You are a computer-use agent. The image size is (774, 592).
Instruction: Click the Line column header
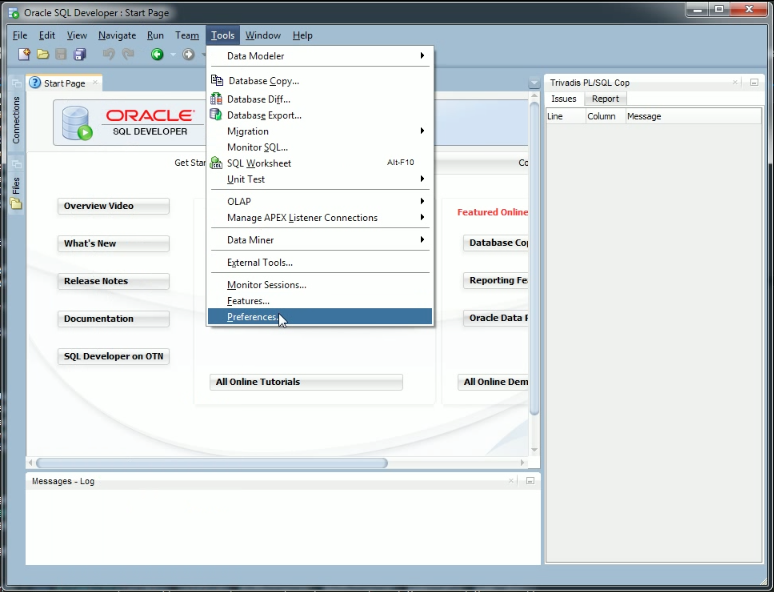pos(566,116)
